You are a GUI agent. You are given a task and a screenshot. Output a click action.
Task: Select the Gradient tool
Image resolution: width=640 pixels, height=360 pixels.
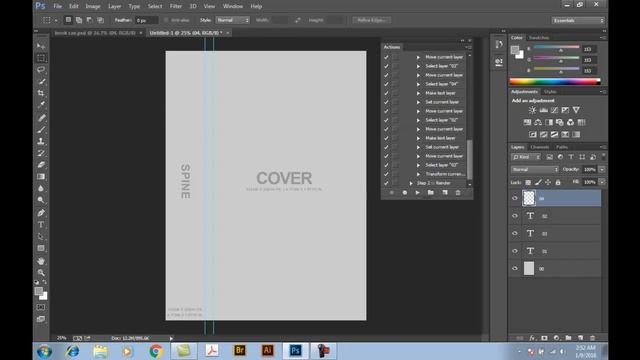41,177
